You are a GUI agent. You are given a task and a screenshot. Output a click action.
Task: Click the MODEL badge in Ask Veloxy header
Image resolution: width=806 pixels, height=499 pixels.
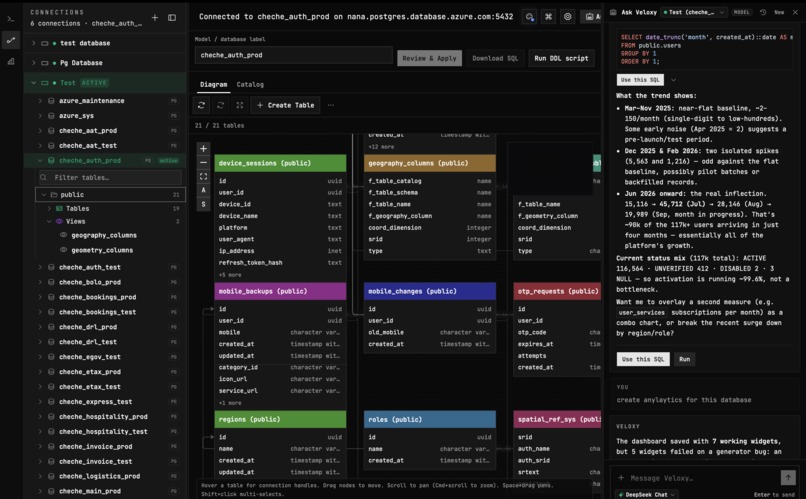[x=741, y=12]
